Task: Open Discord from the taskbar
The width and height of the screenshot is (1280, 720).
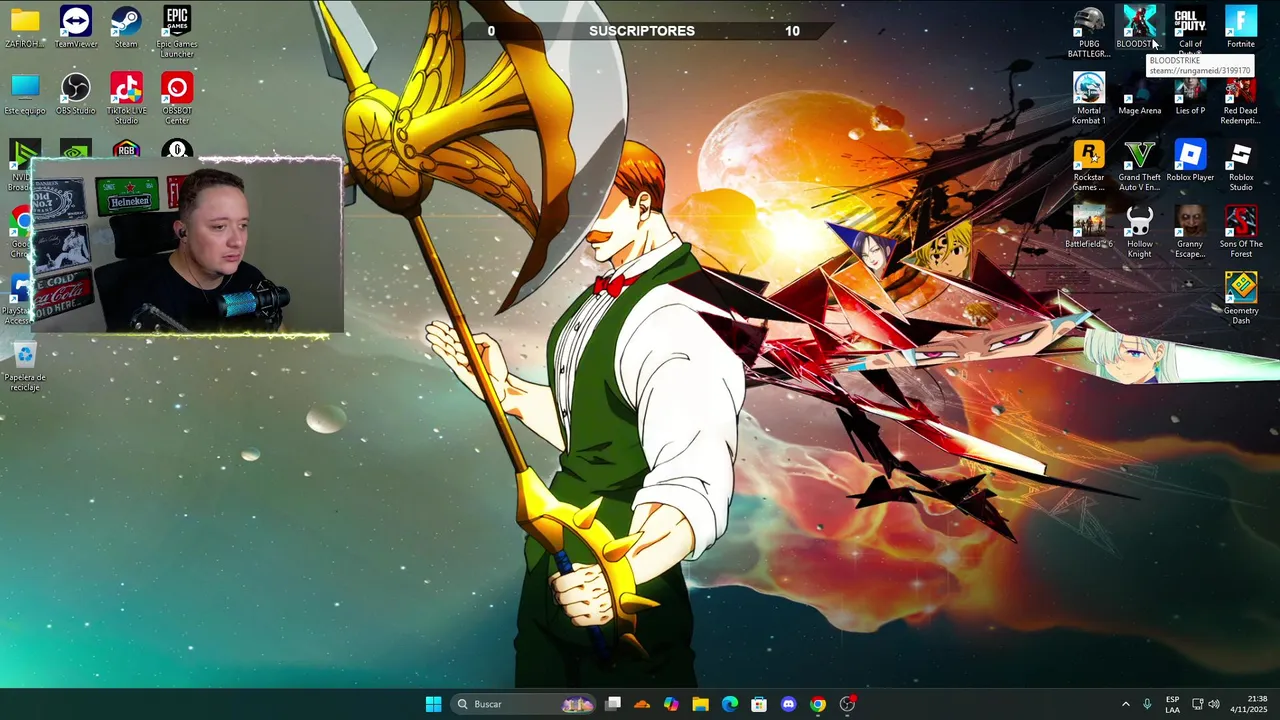Action: [788, 704]
